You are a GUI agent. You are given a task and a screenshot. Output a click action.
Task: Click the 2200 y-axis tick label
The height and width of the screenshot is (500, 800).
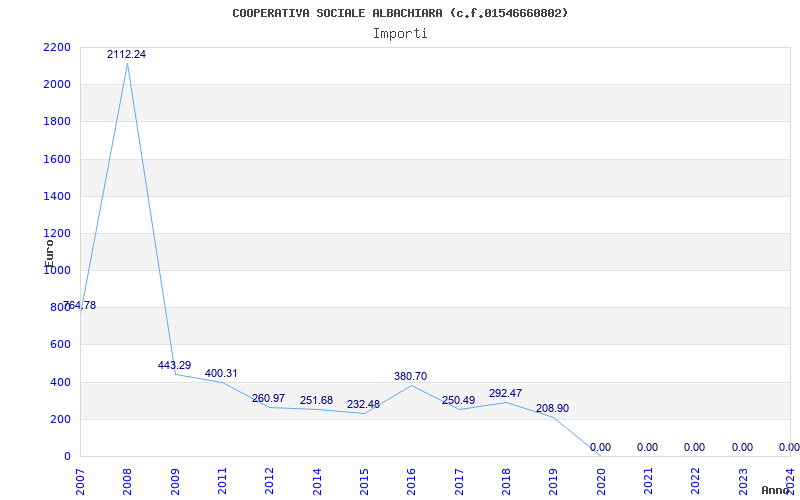57,47
